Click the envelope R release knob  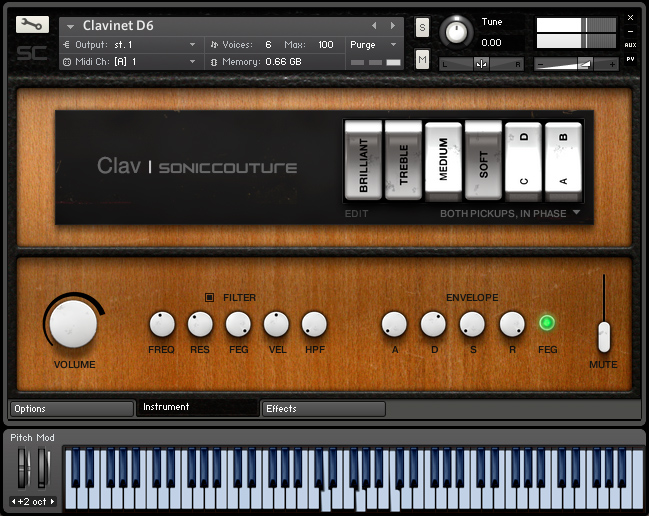pos(512,324)
